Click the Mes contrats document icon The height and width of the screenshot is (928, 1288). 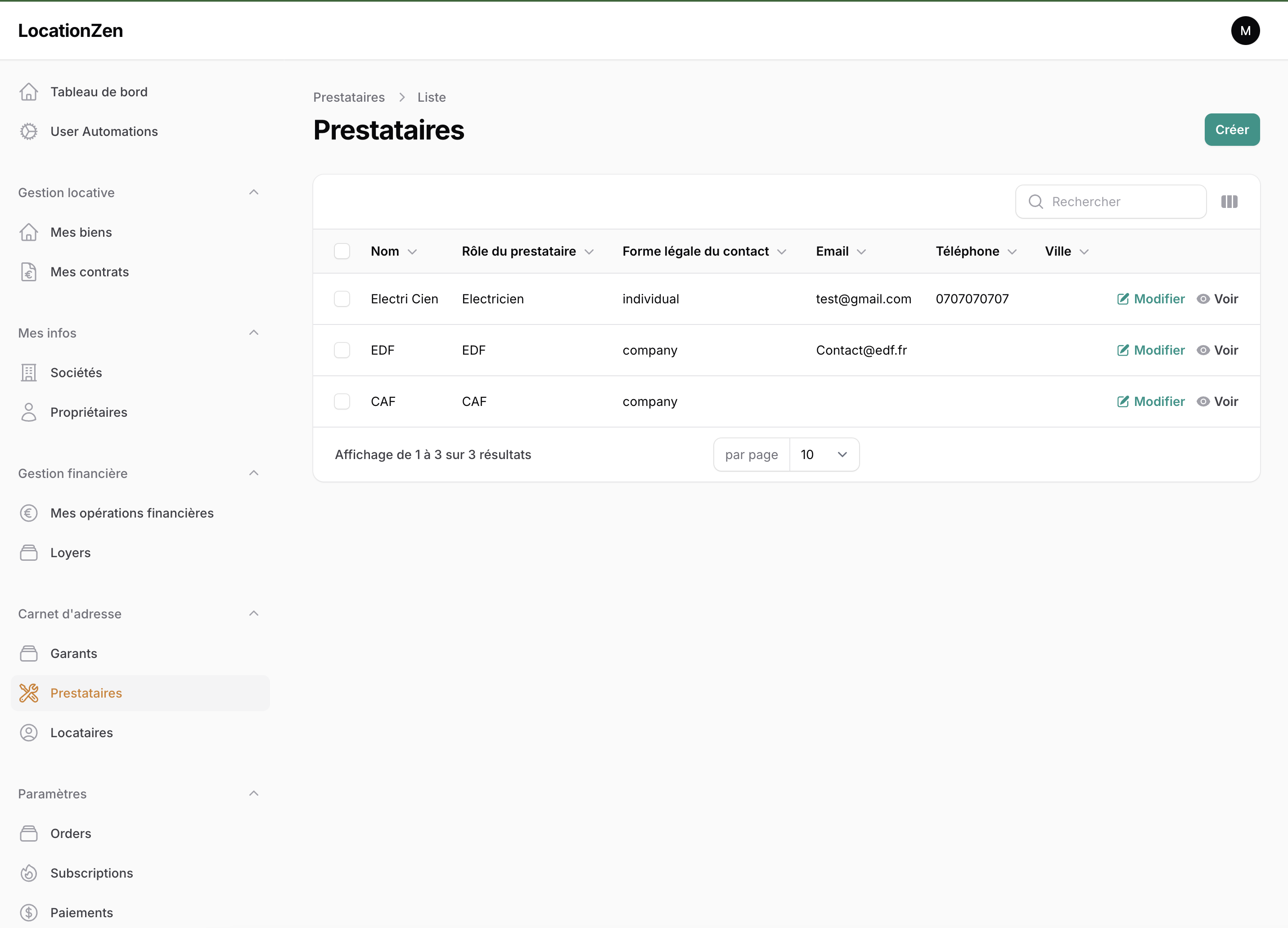[29, 271]
